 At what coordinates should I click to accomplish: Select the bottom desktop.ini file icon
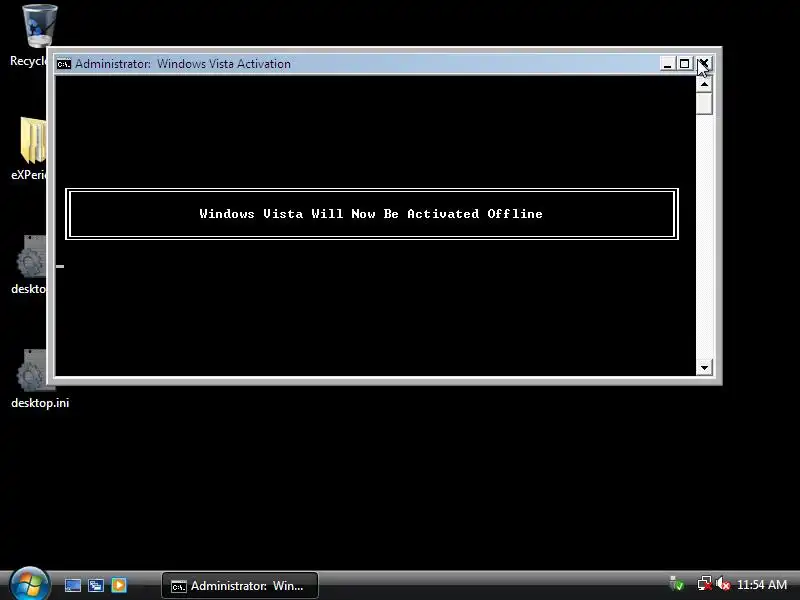35,370
